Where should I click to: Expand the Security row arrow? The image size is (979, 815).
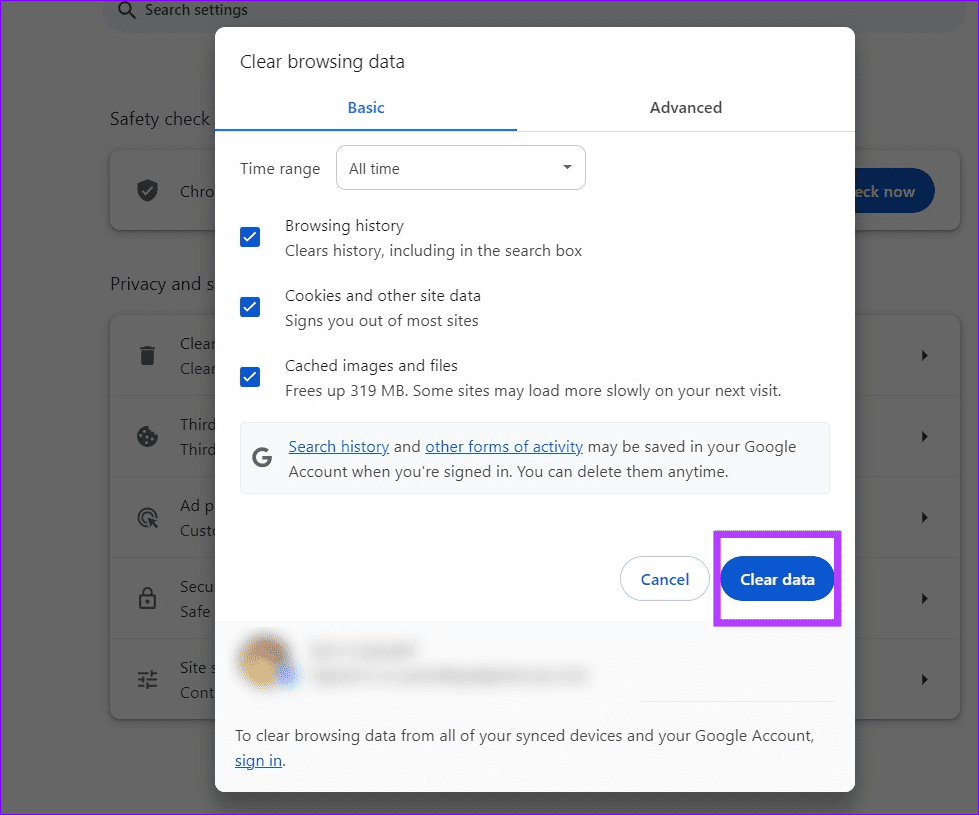coord(925,598)
